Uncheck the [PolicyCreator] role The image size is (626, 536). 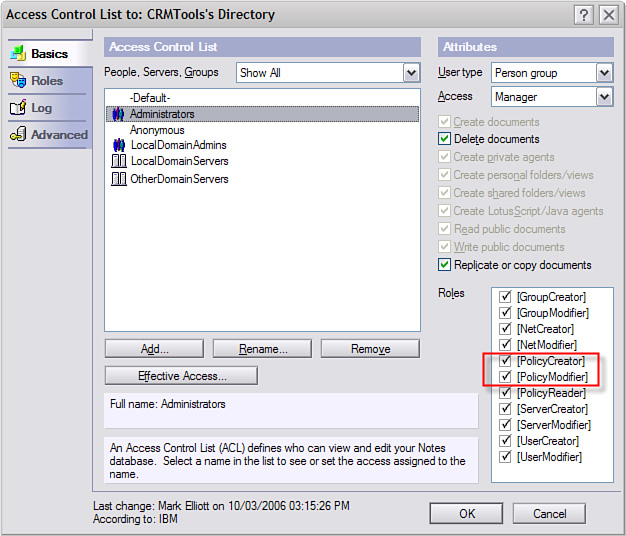(505, 361)
